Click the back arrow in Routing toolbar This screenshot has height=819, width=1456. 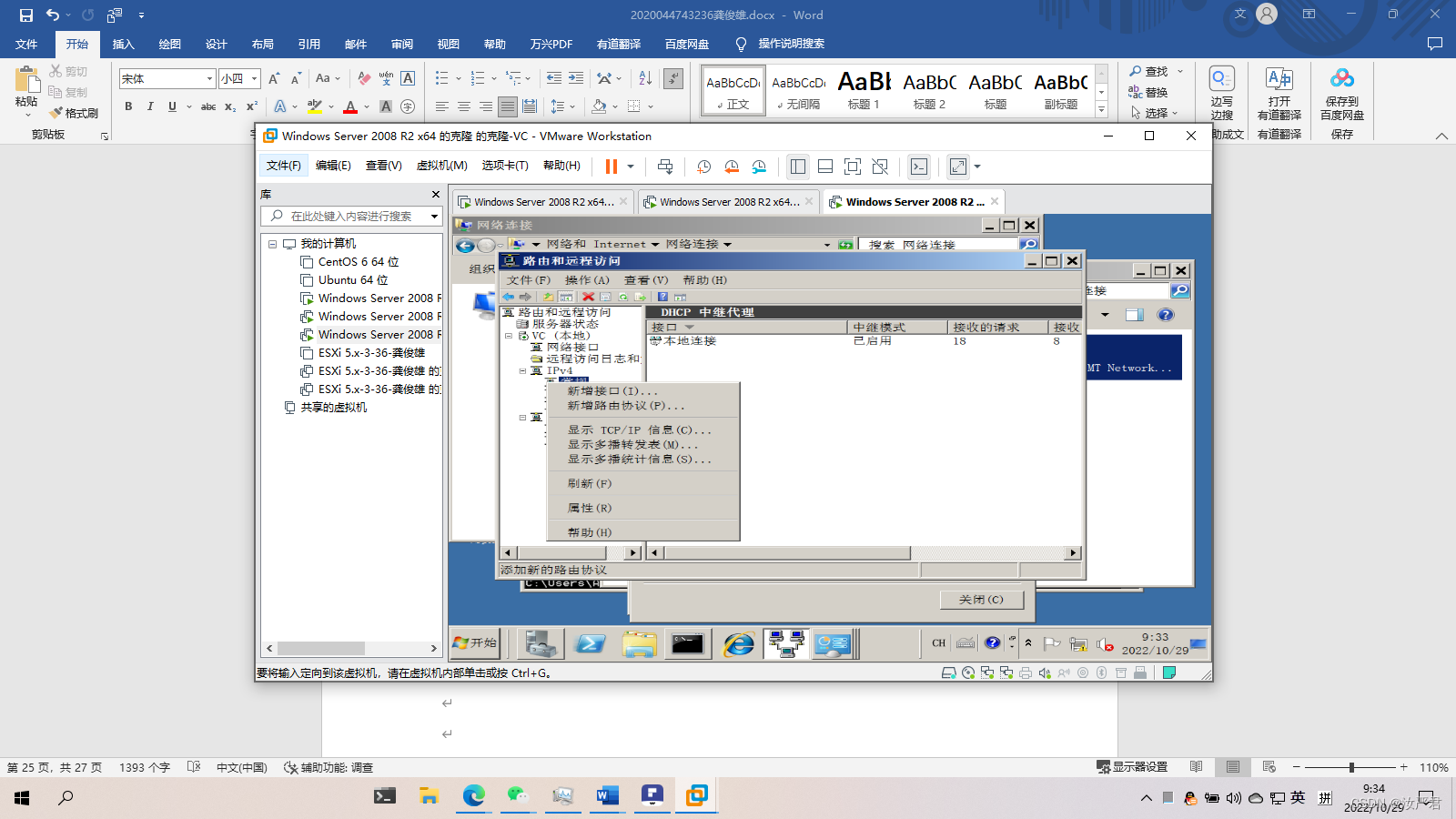pos(509,297)
